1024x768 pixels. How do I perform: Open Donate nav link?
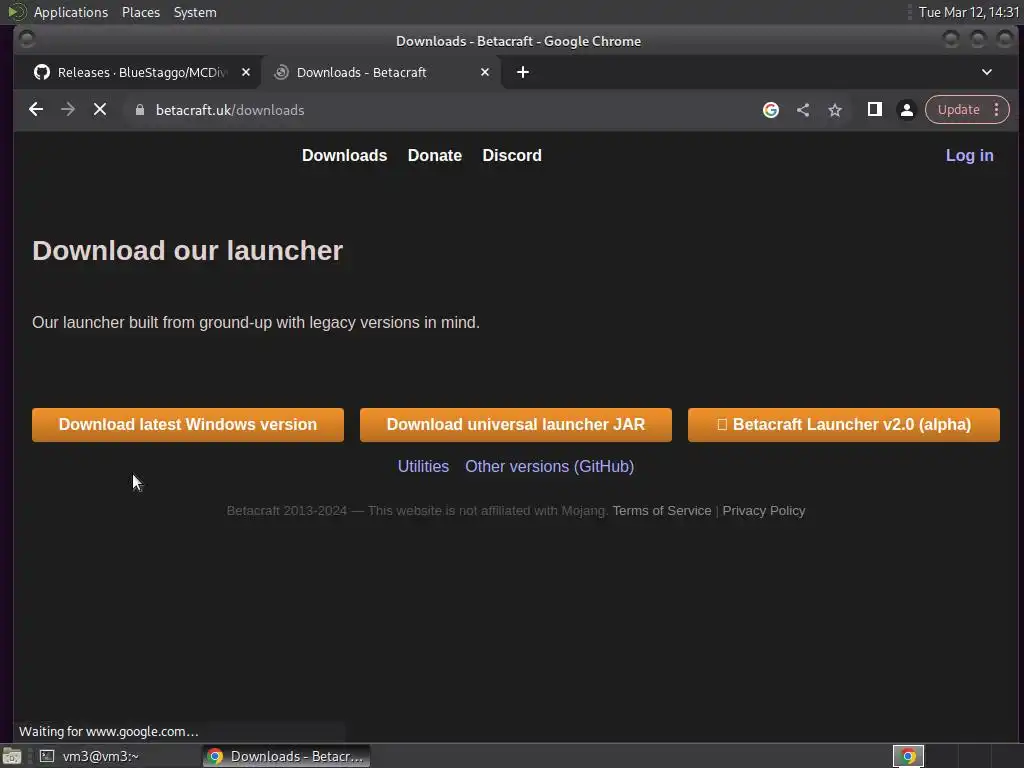click(x=434, y=155)
